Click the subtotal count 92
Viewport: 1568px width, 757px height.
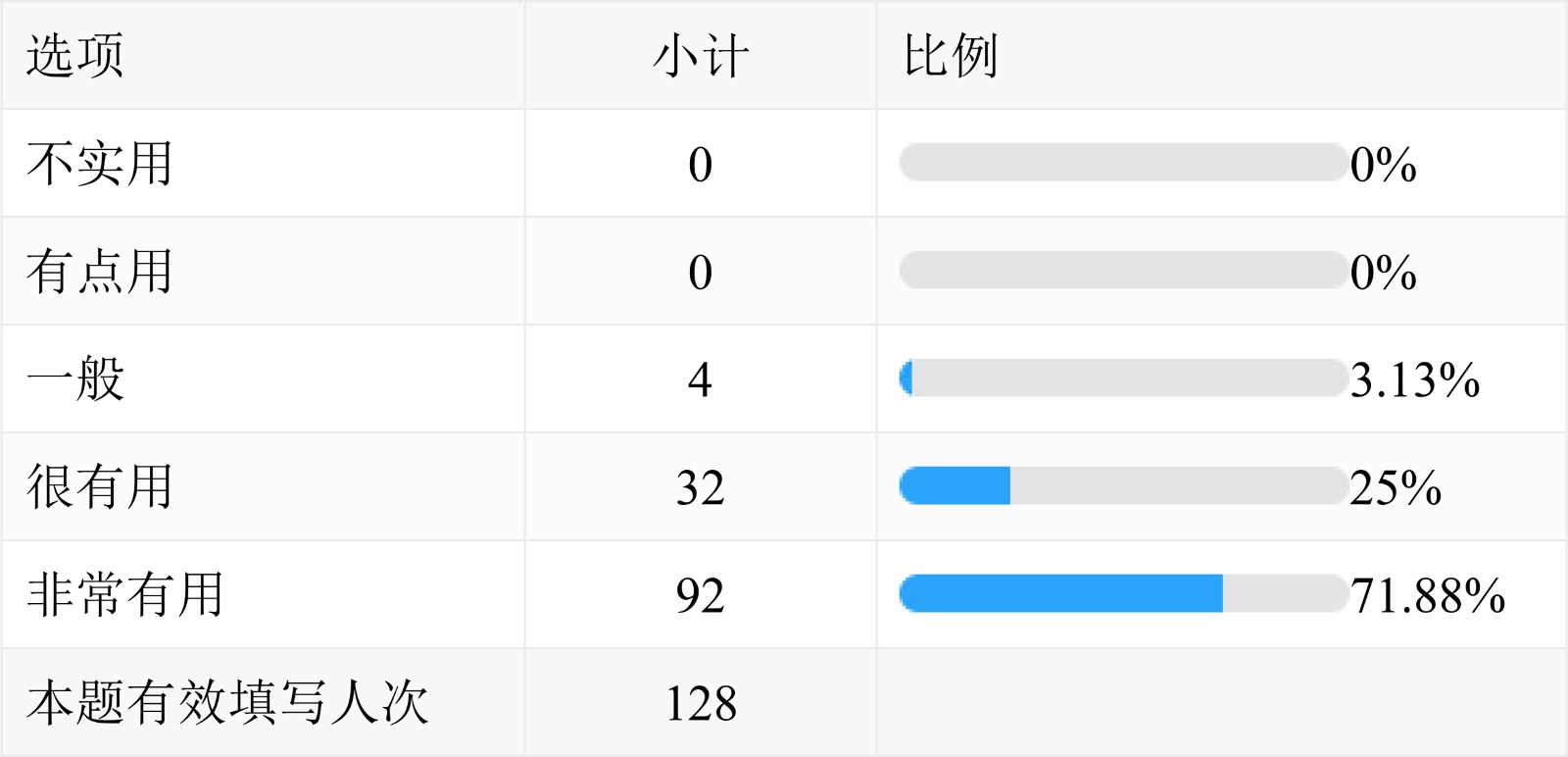click(700, 595)
